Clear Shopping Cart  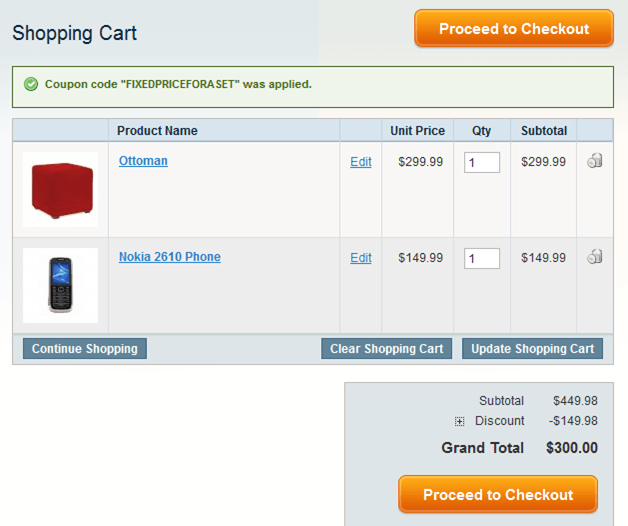387,349
